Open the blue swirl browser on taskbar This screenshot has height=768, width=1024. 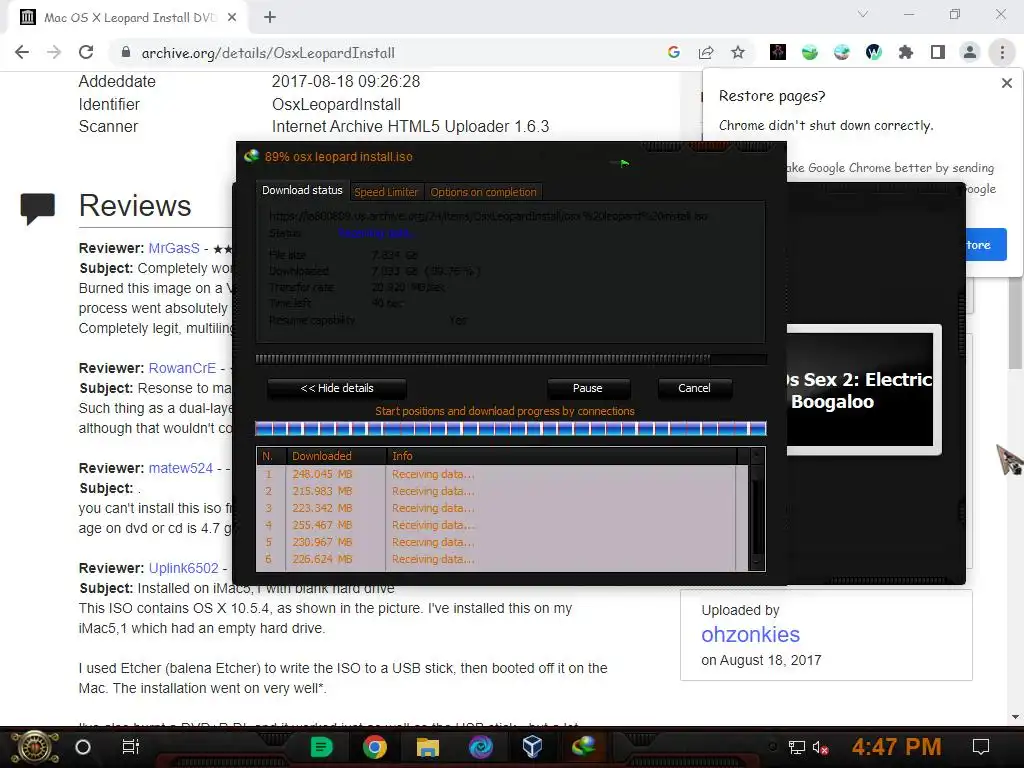(481, 747)
